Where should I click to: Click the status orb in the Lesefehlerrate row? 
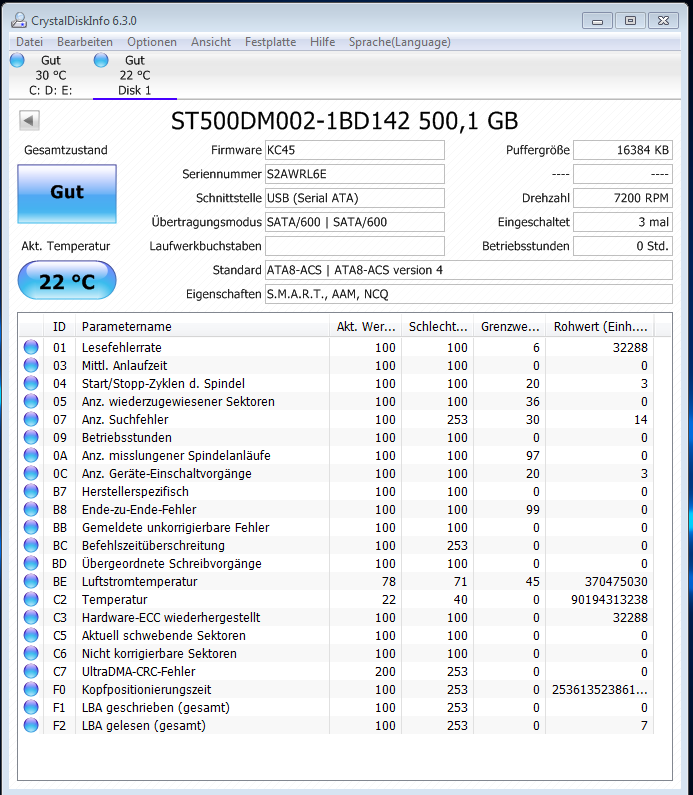[x=31, y=347]
